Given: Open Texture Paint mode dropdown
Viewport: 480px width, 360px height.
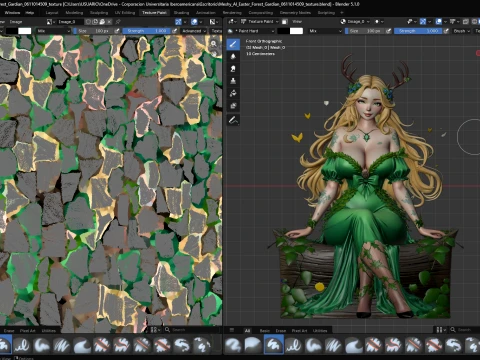Looking at the screenshot, I should click(259, 21).
